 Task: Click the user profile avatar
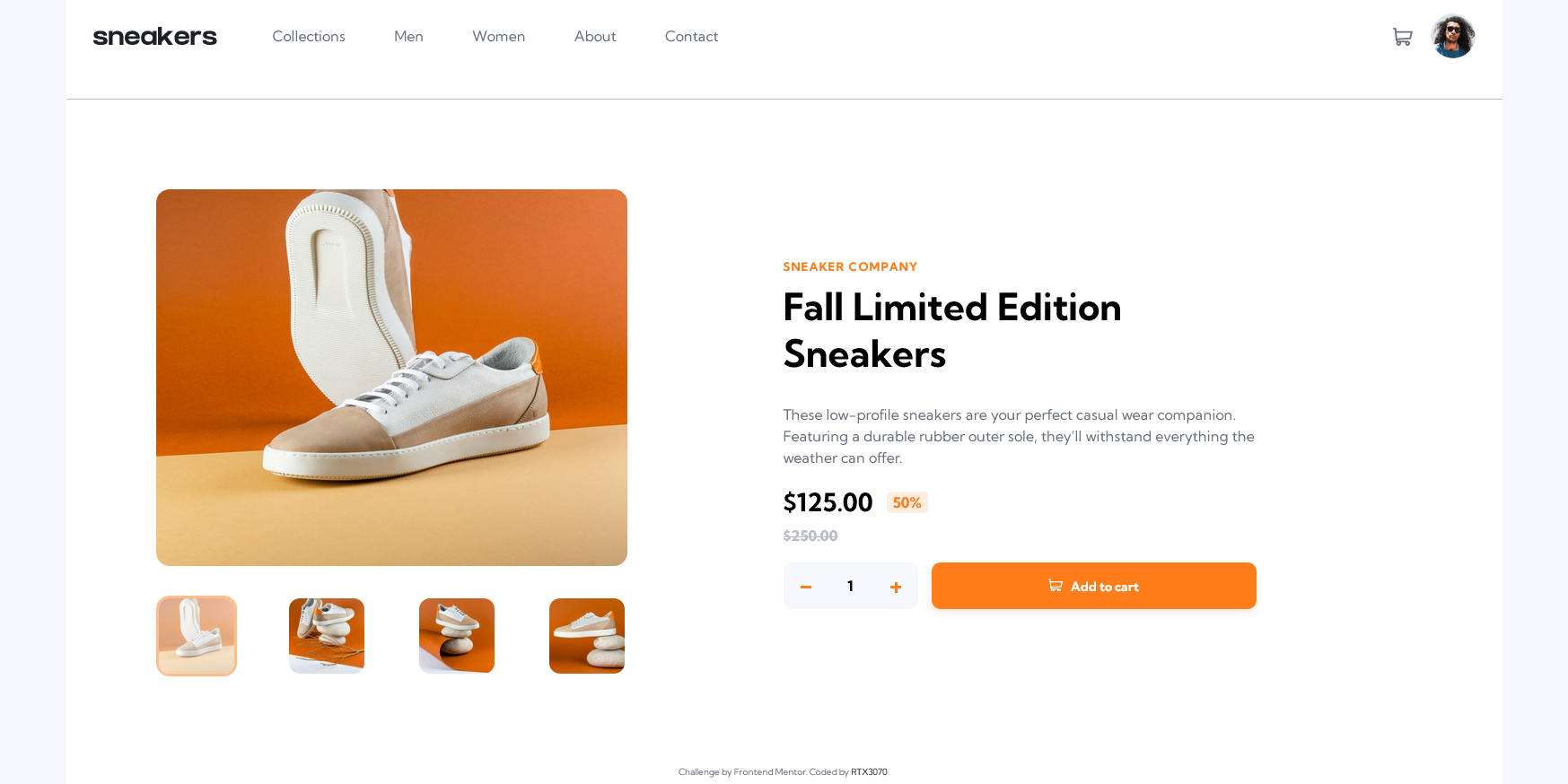point(1452,36)
